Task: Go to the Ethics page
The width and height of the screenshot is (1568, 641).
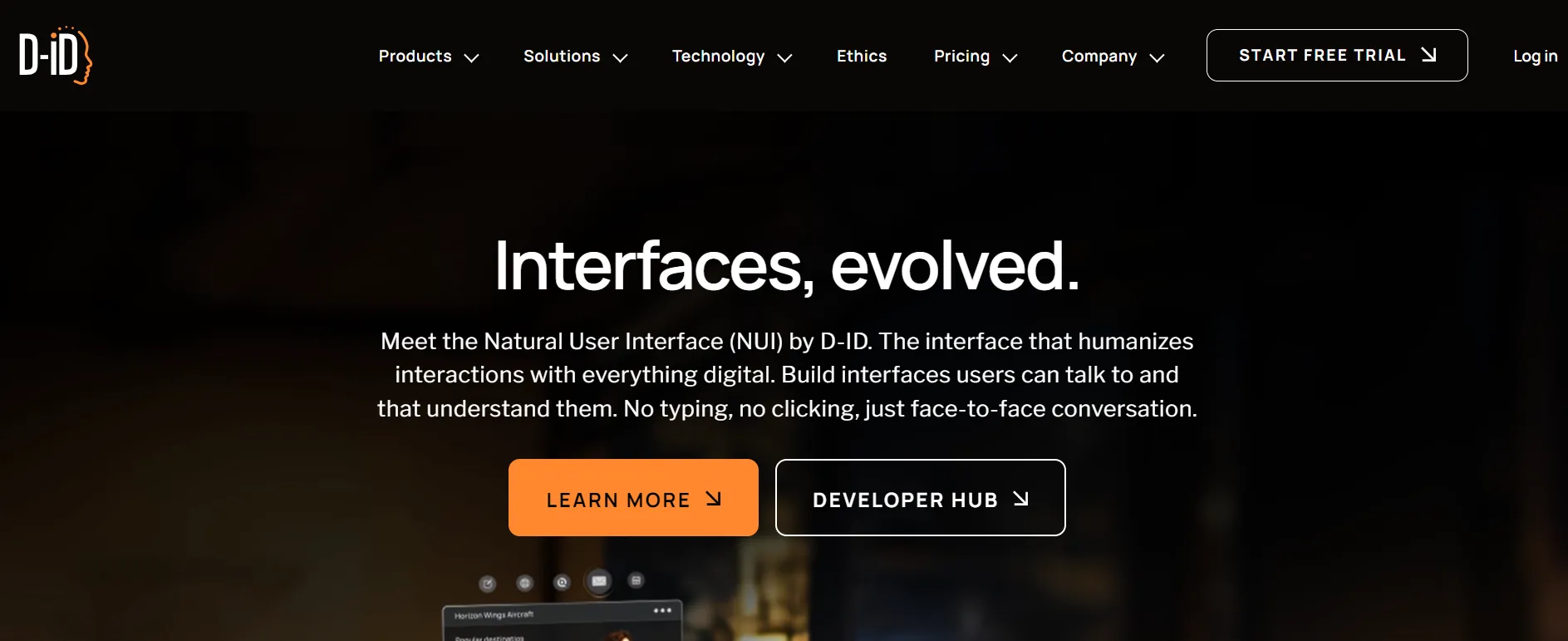Action: (x=862, y=57)
